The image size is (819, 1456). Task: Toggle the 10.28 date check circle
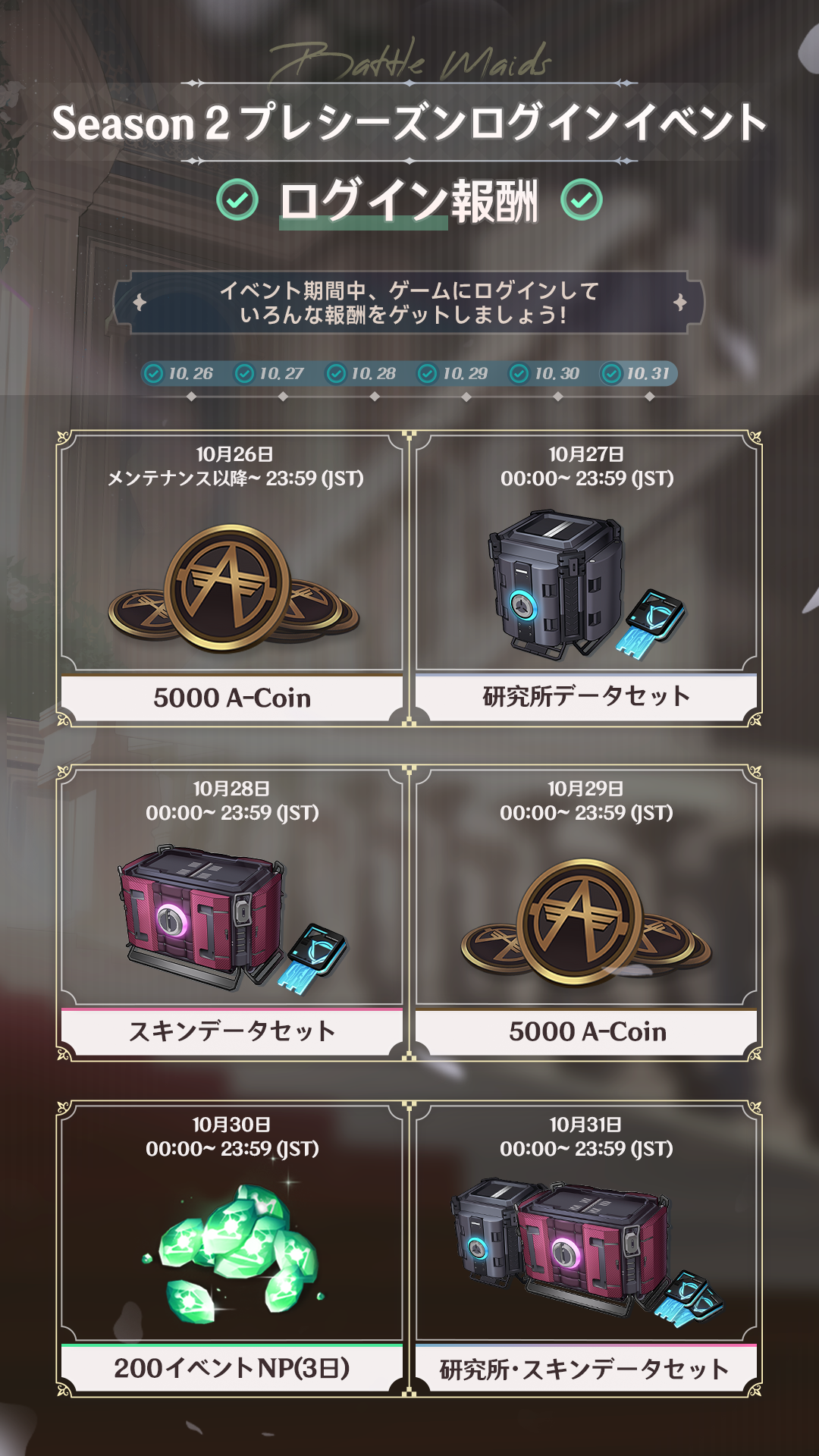337,374
